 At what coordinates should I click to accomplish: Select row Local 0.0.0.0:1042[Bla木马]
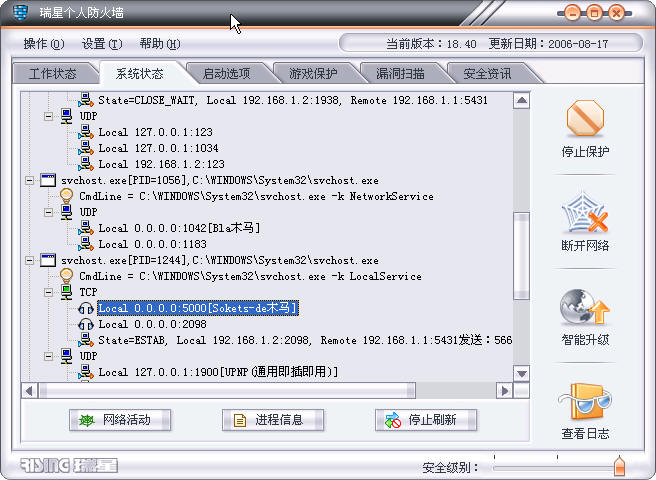(x=179, y=228)
